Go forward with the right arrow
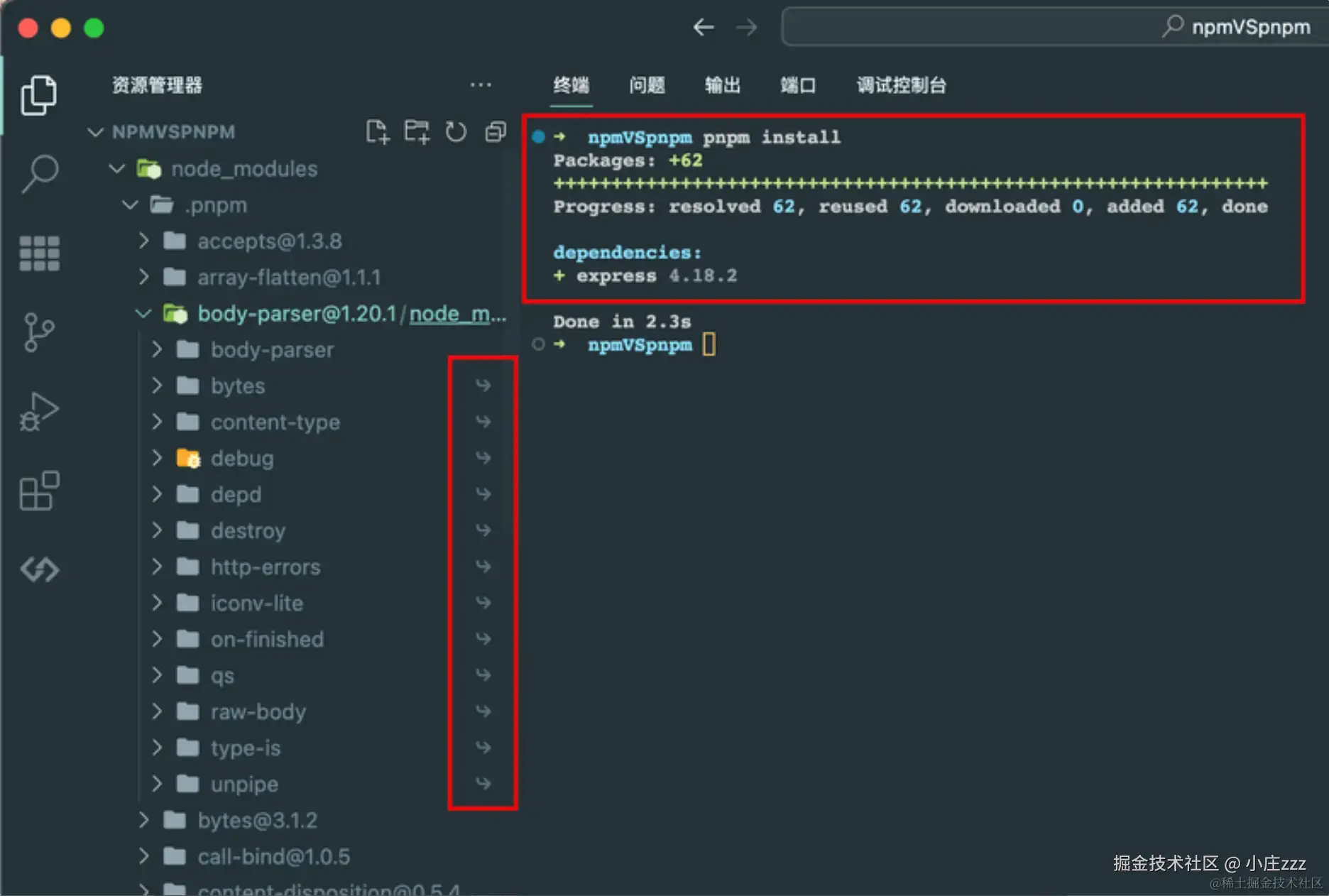Image resolution: width=1329 pixels, height=896 pixels. [746, 28]
